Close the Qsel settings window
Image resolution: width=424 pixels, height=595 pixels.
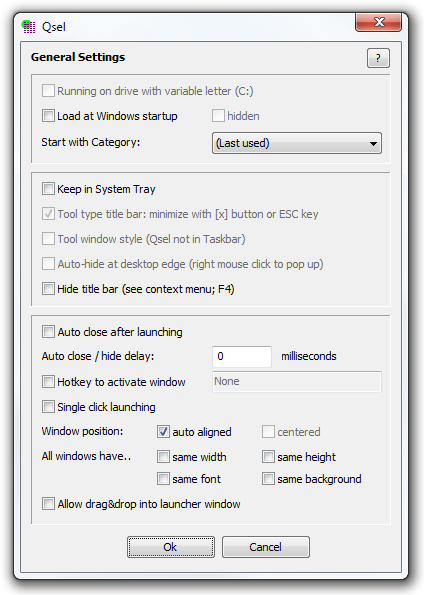pos(378,22)
